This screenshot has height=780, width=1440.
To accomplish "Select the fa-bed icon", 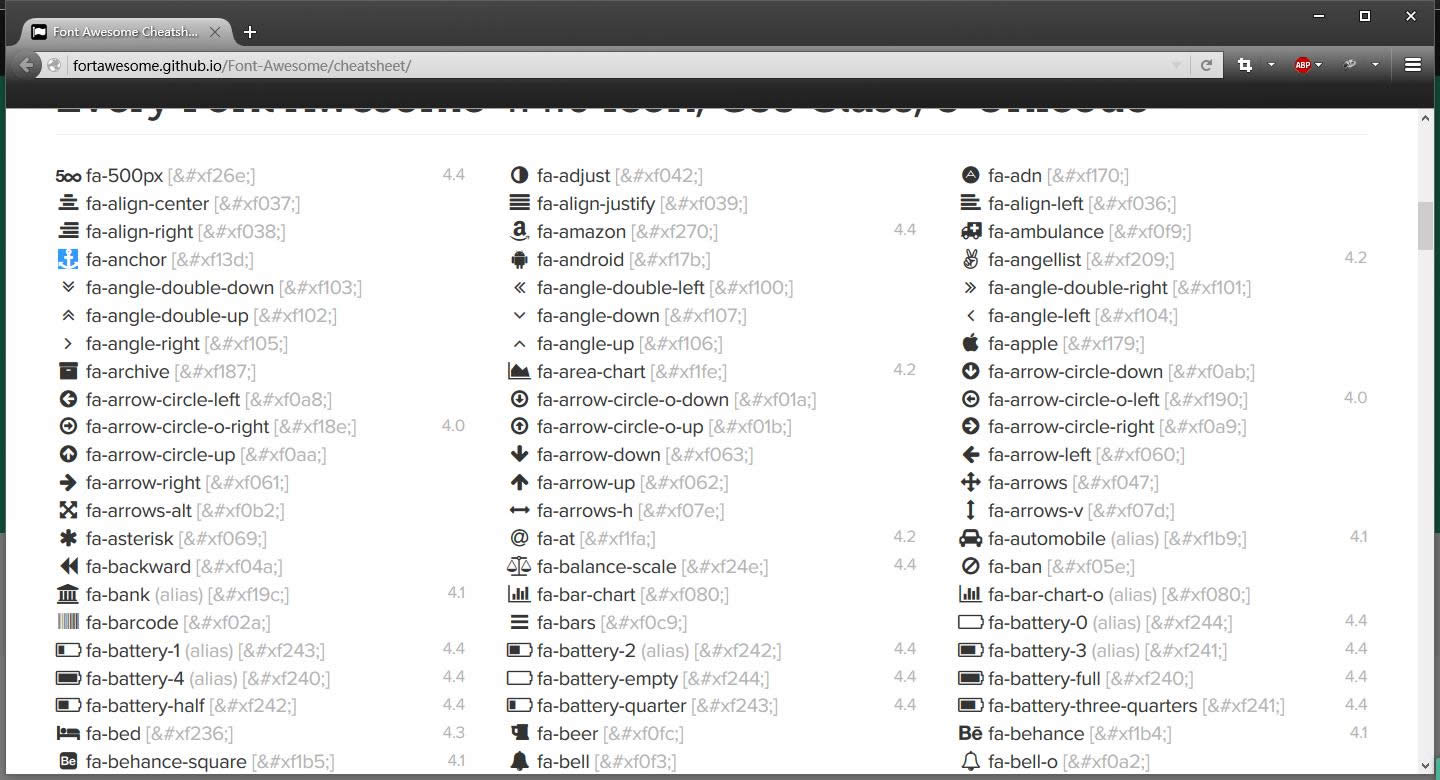I will point(67,734).
